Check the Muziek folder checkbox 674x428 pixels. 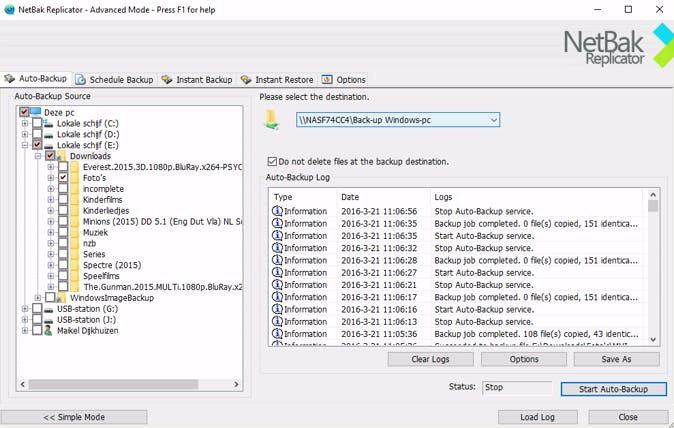63,232
